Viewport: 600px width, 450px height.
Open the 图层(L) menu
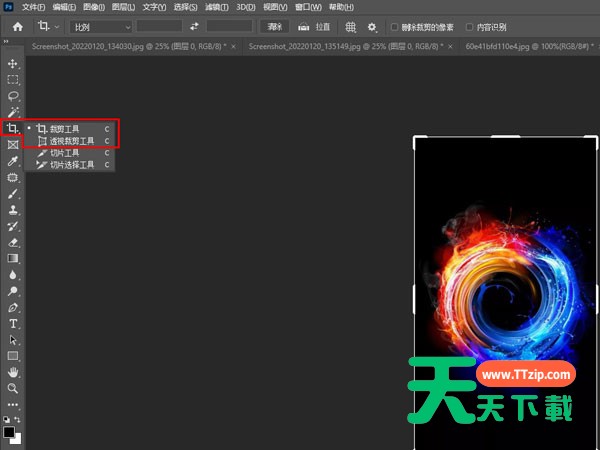[x=124, y=7]
